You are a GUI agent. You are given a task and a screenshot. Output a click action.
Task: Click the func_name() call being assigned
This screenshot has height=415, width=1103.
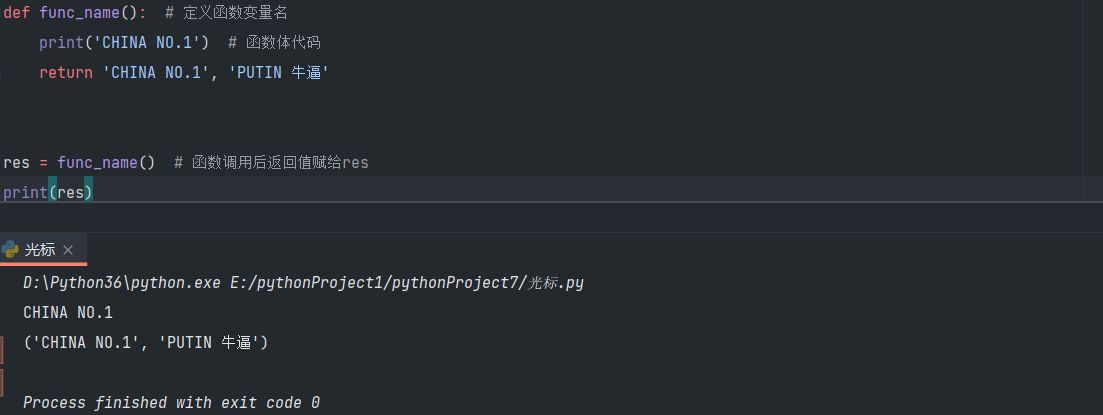coord(105,162)
